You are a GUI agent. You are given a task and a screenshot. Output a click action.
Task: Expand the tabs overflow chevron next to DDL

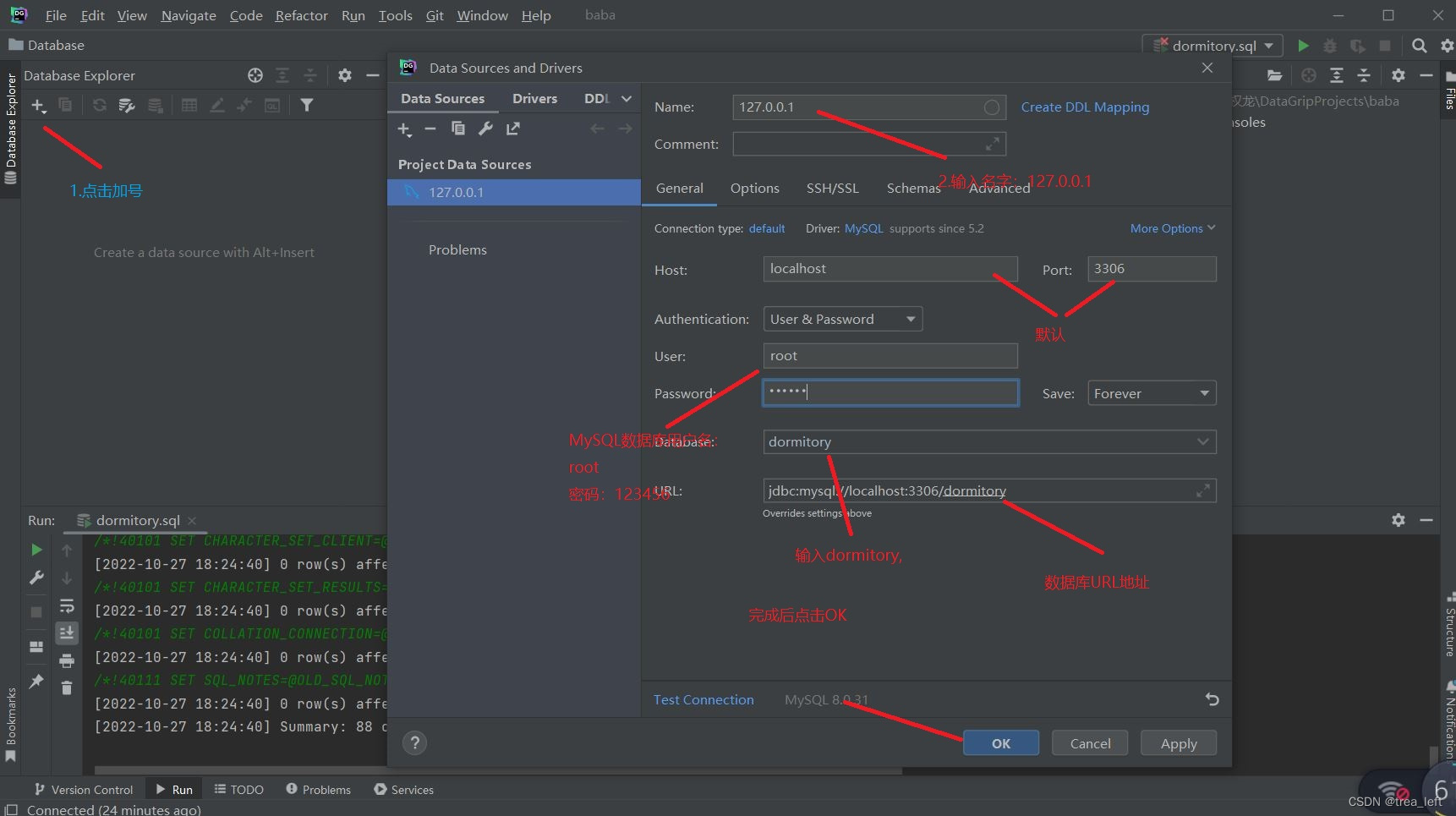click(627, 99)
